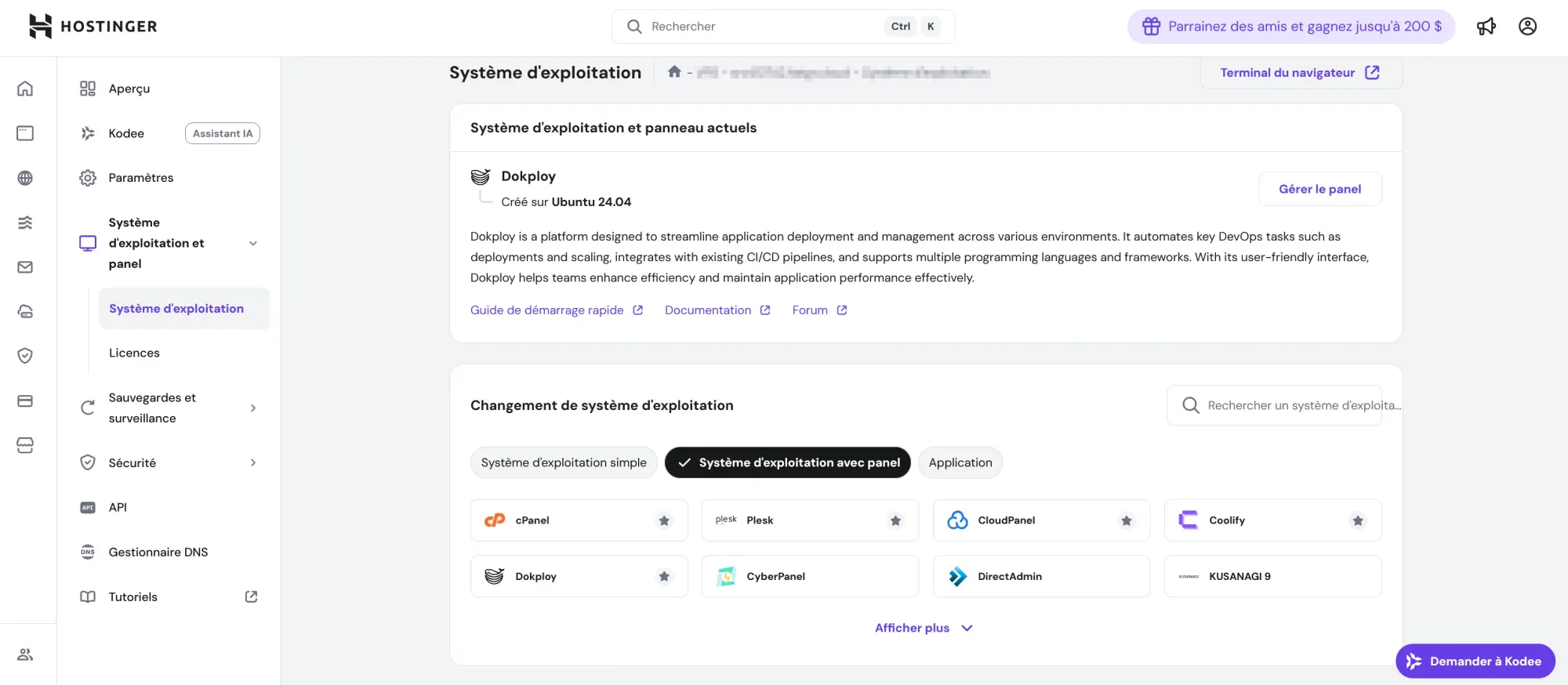Open the domains globe icon in left rail
This screenshot has width=1568, height=685.
tap(25, 178)
